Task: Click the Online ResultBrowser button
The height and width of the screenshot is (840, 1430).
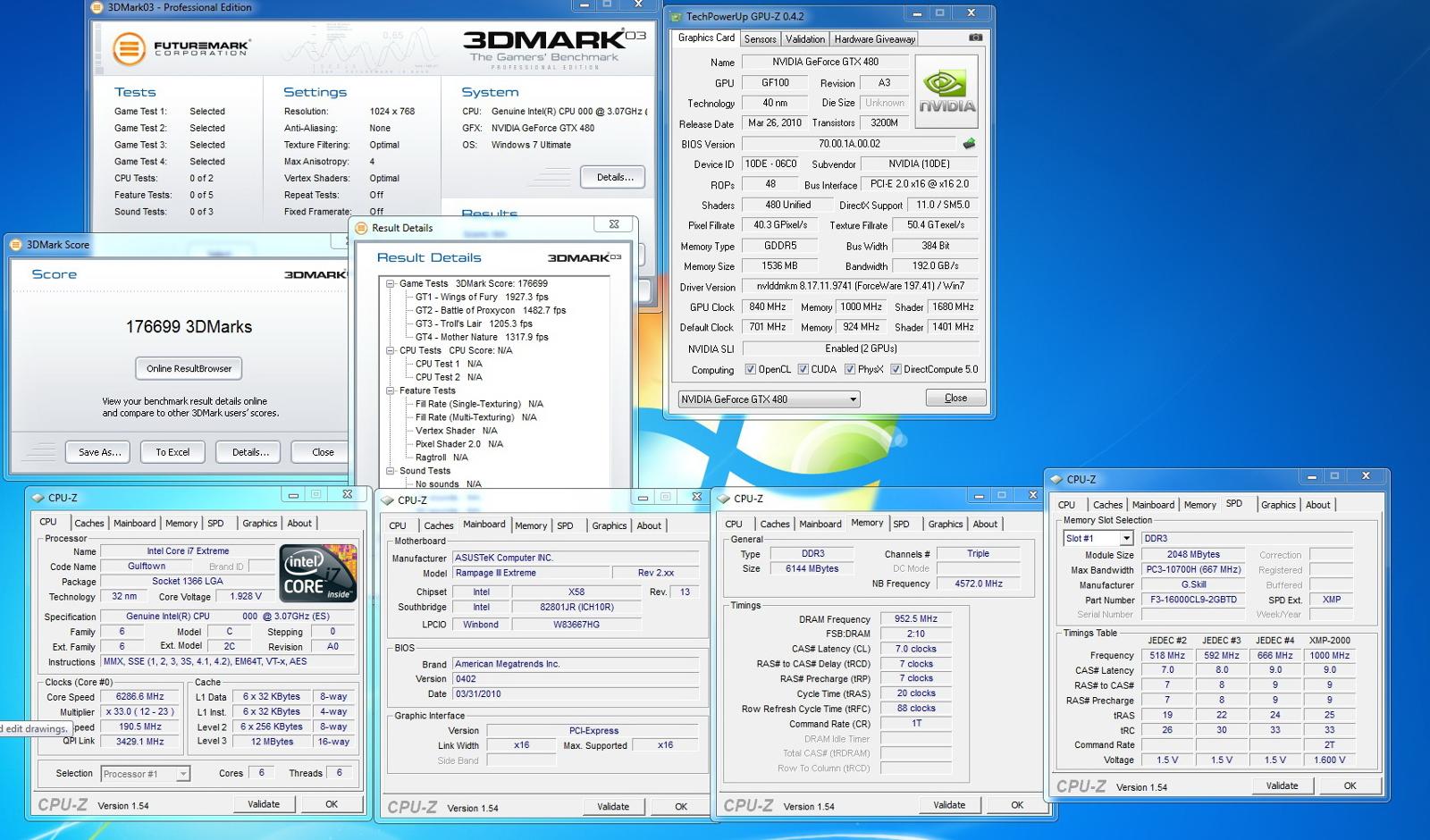Action: point(189,368)
